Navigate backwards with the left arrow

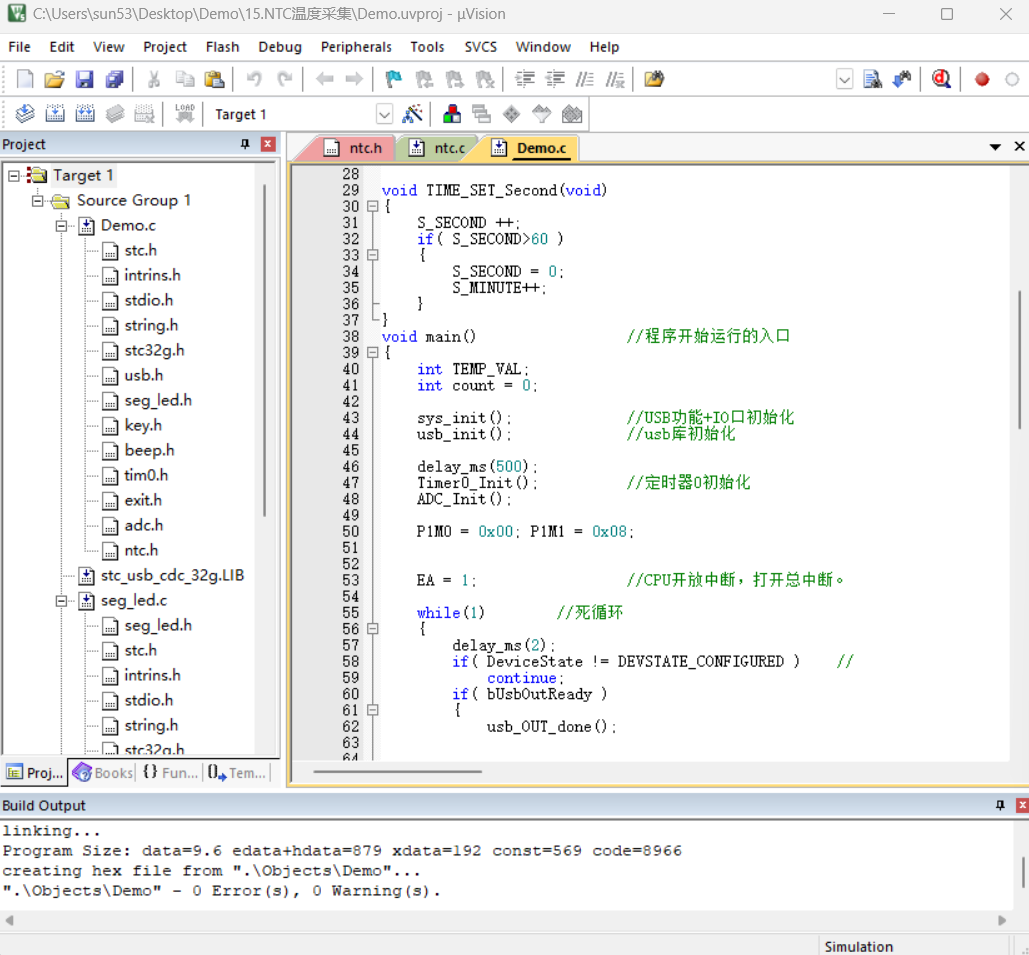click(x=324, y=79)
